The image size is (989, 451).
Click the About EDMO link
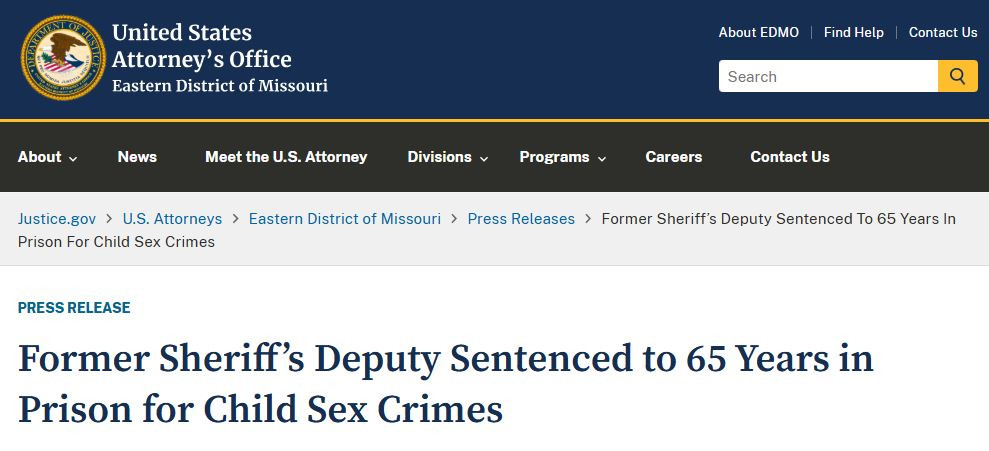tap(758, 32)
